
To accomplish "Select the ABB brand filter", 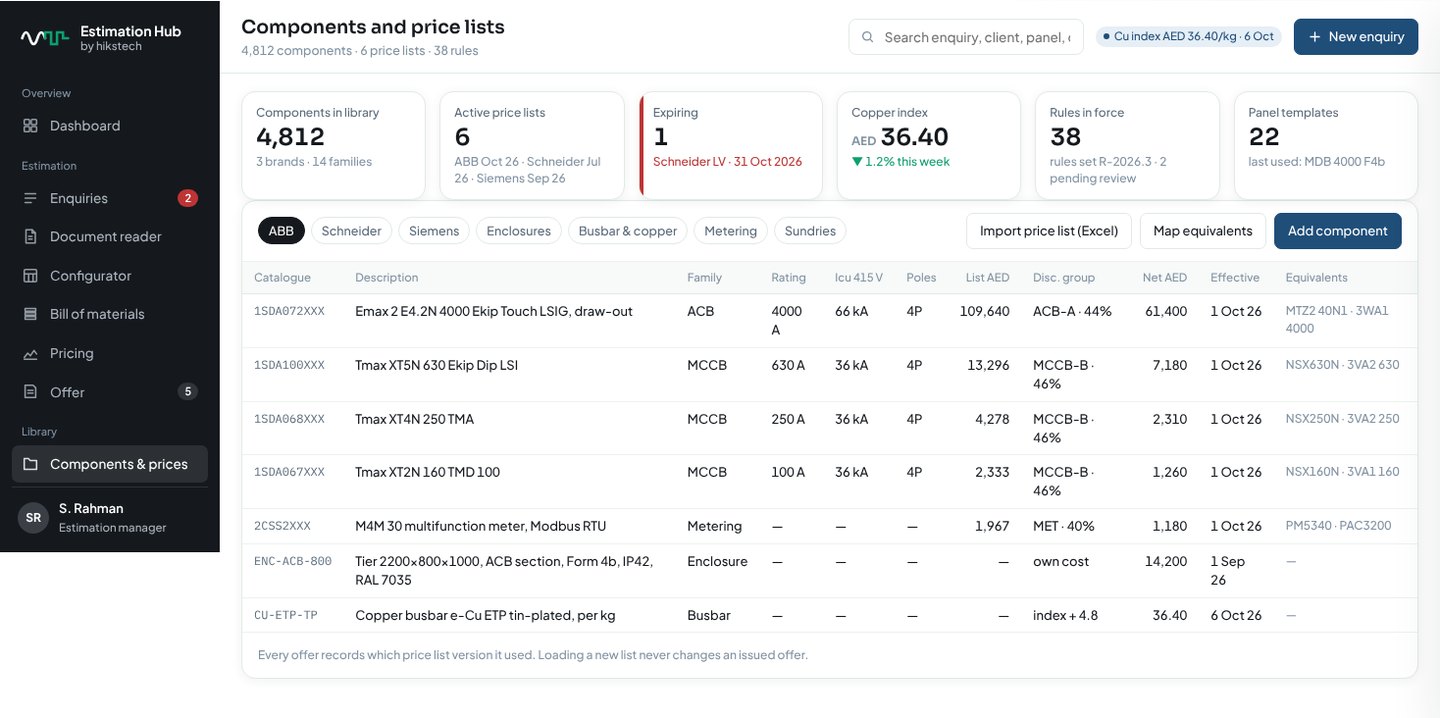I will point(281,231).
